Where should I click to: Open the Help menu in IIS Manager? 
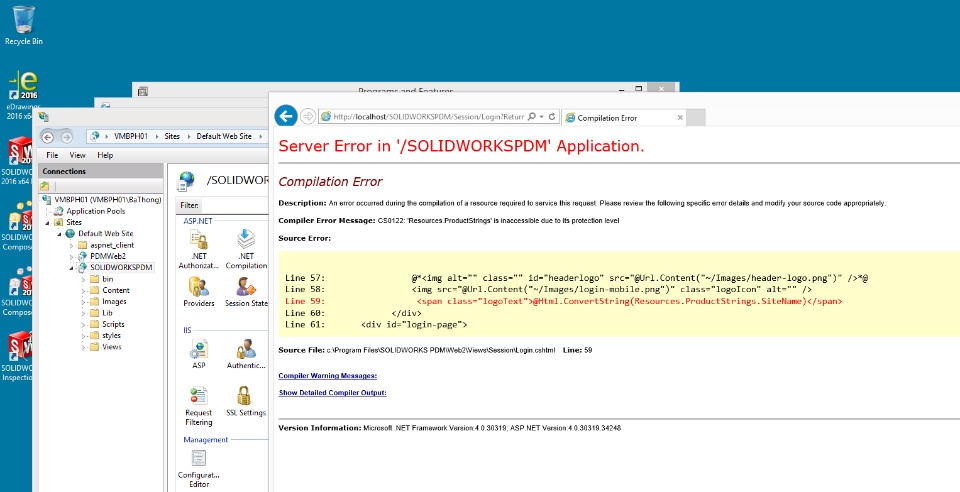pos(105,155)
